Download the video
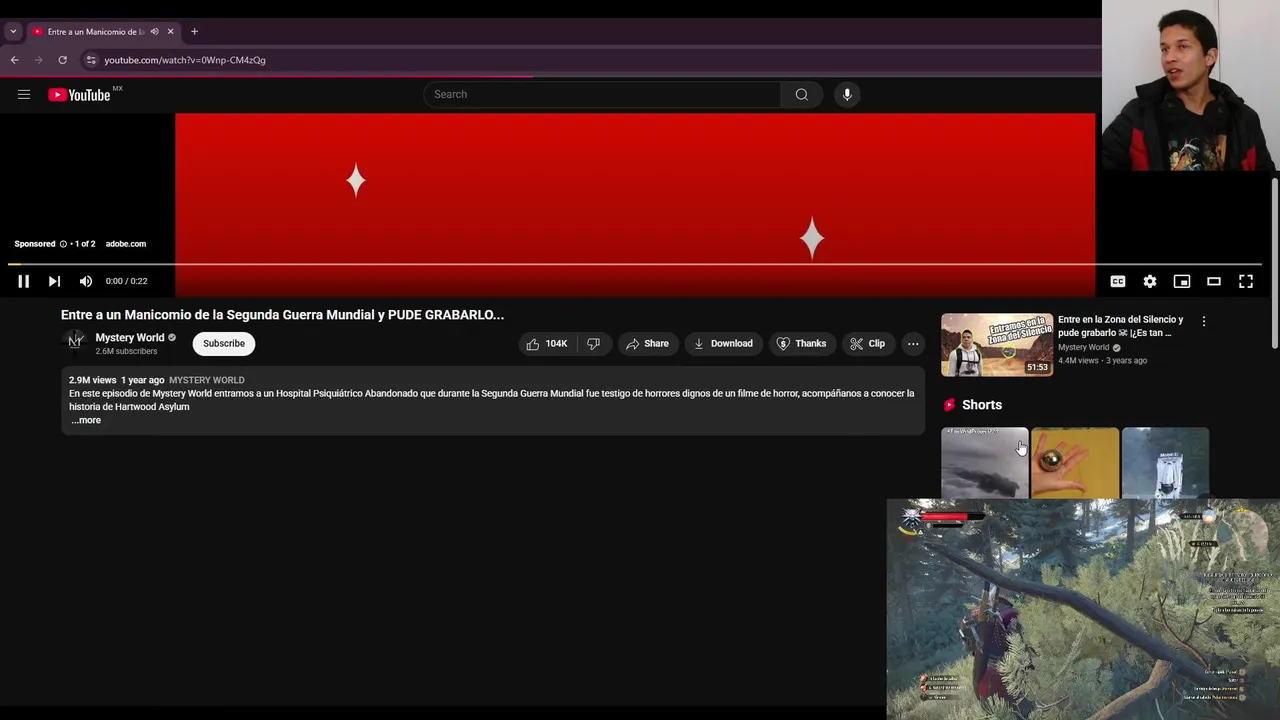This screenshot has height=720, width=1280. coord(723,344)
